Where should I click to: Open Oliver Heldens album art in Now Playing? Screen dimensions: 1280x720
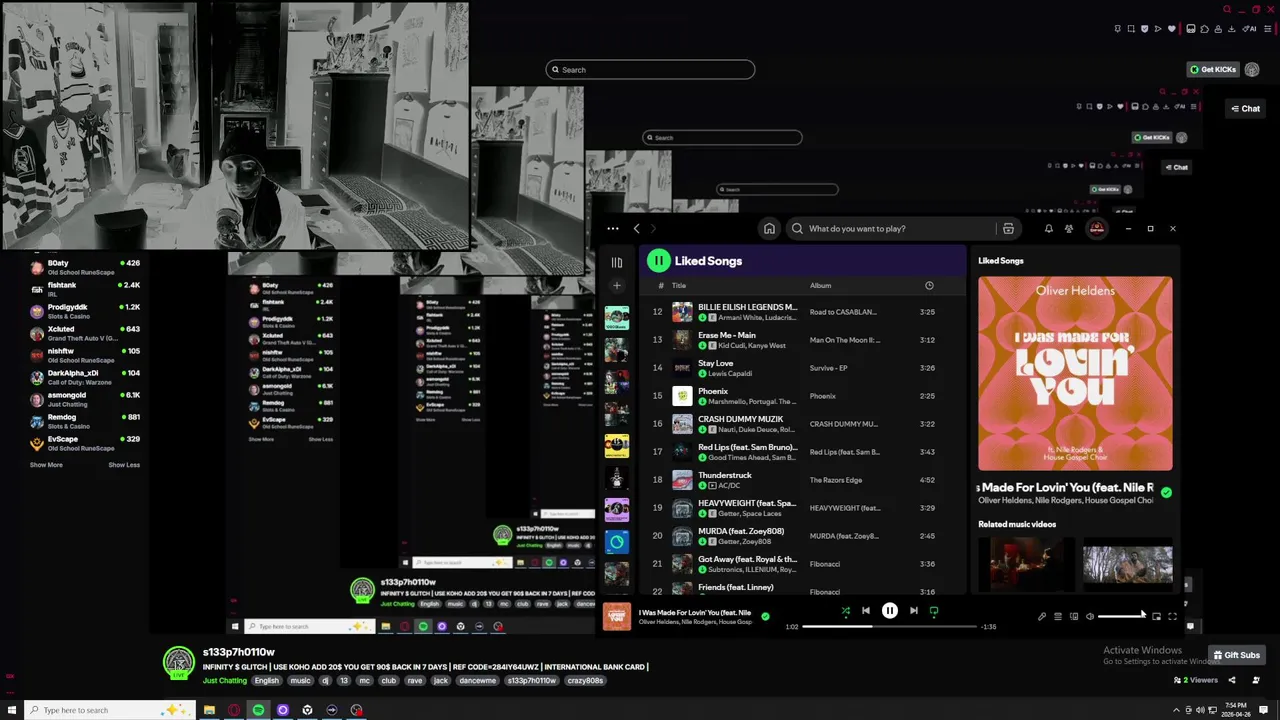tap(1075, 374)
